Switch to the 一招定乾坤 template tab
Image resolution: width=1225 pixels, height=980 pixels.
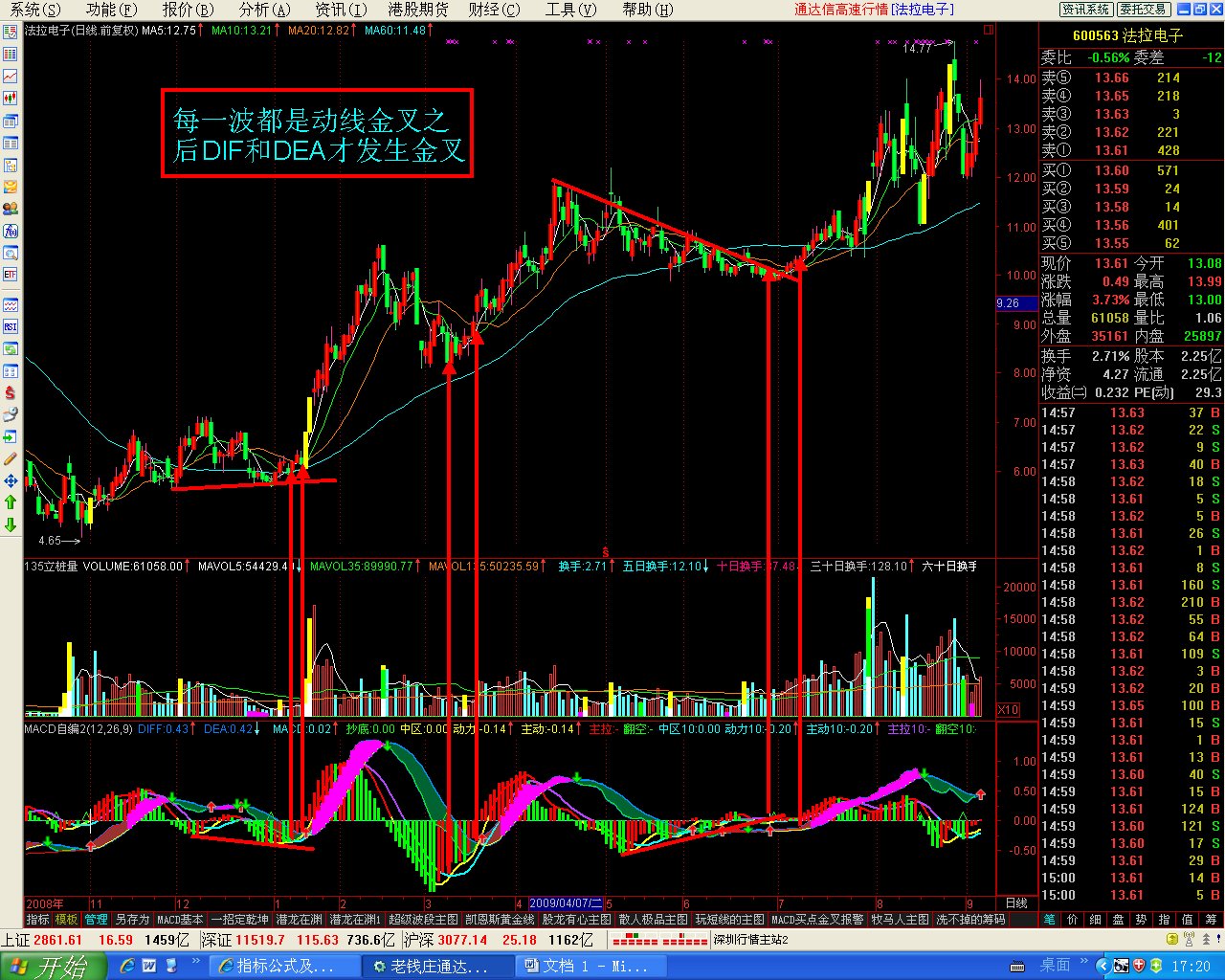click(240, 920)
